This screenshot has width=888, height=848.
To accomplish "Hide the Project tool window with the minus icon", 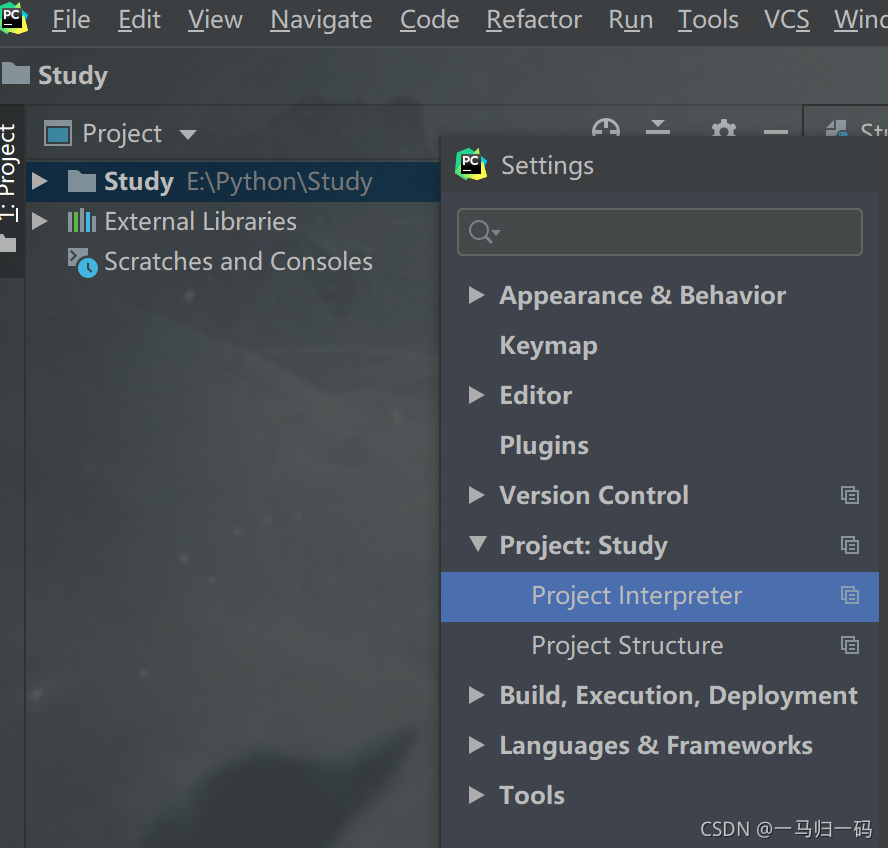I will (x=775, y=132).
